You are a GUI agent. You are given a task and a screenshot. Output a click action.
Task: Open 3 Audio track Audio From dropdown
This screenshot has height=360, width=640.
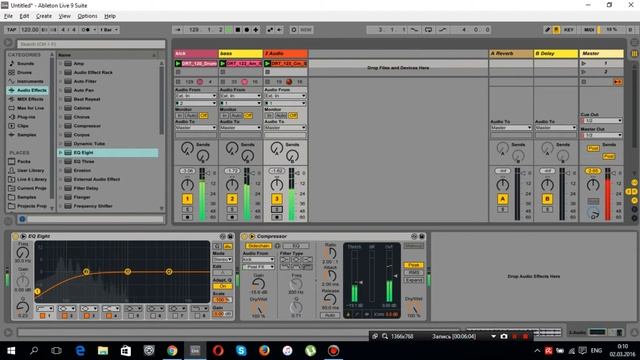285,96
